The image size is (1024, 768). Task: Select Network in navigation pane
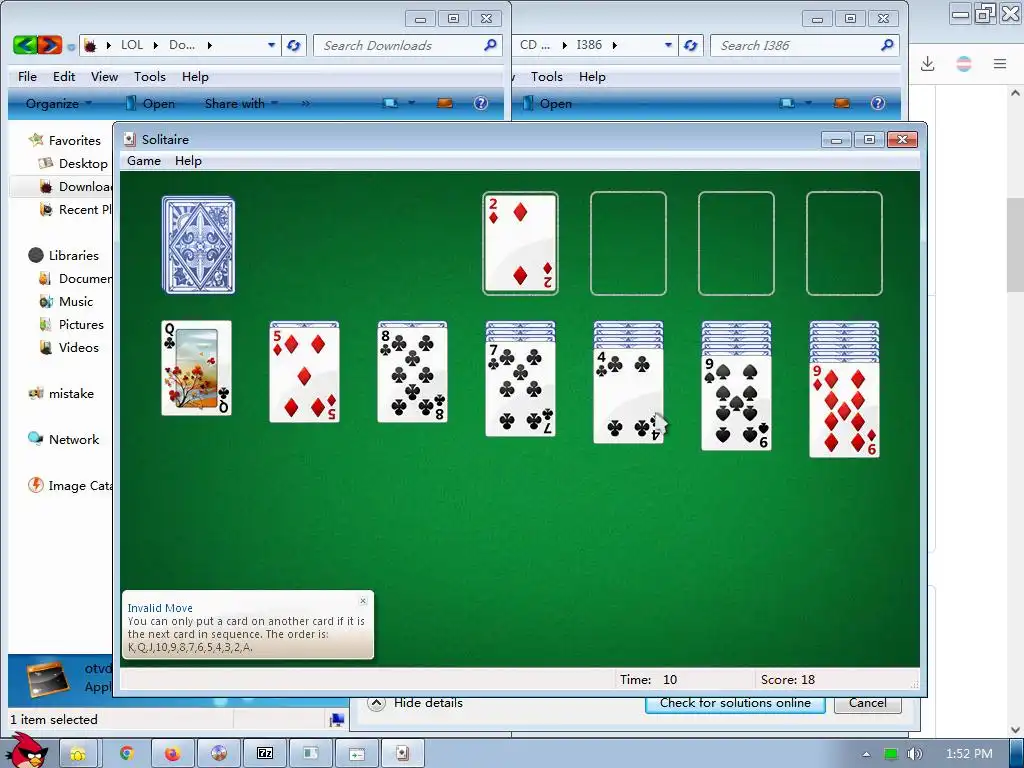(x=74, y=440)
